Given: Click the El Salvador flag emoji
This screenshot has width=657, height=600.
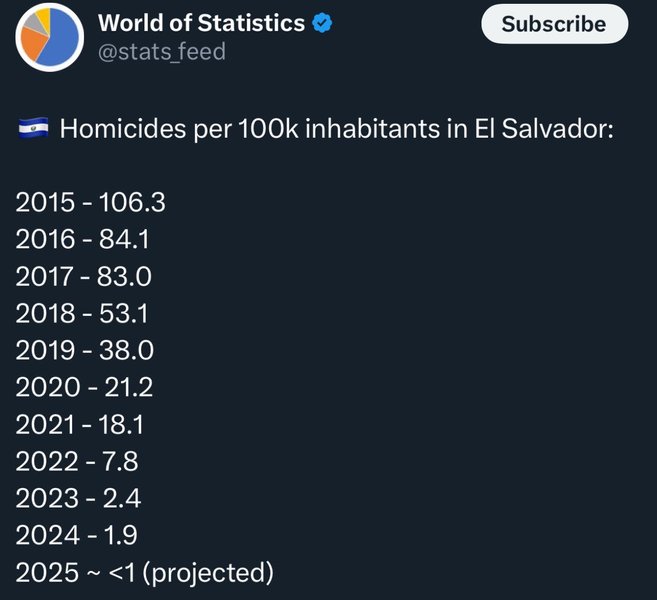Looking at the screenshot, I should pyautogui.click(x=34, y=128).
